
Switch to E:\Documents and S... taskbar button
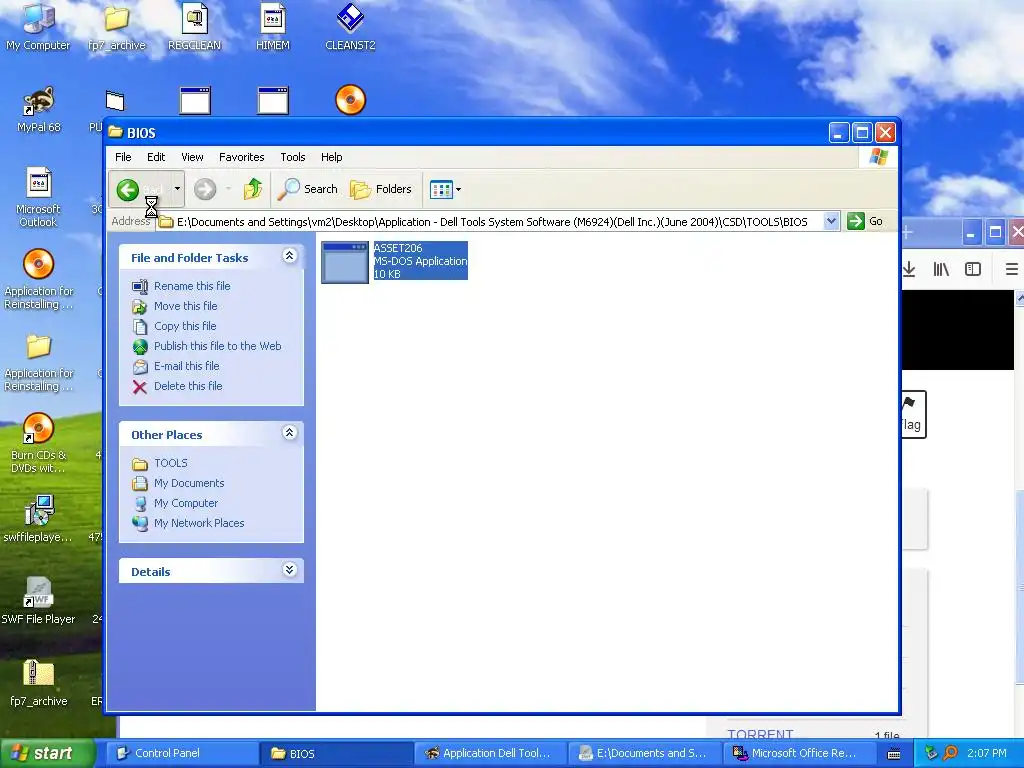645,753
